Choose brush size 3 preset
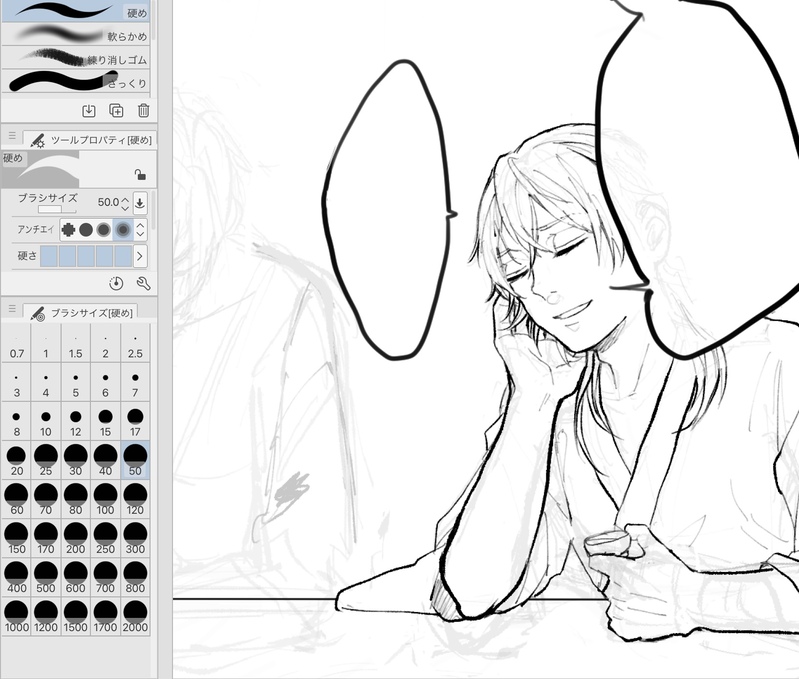799x679 pixels. (16, 383)
